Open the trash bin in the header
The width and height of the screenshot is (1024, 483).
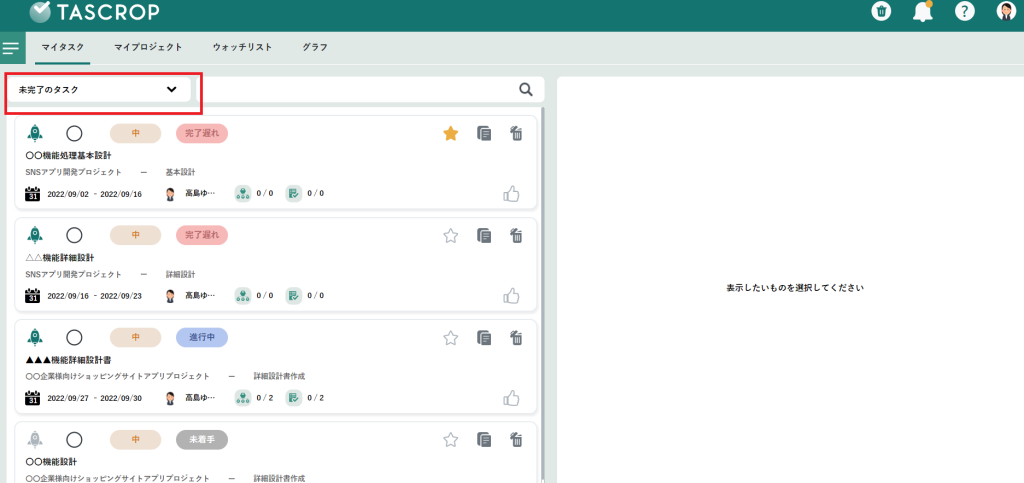pos(882,11)
